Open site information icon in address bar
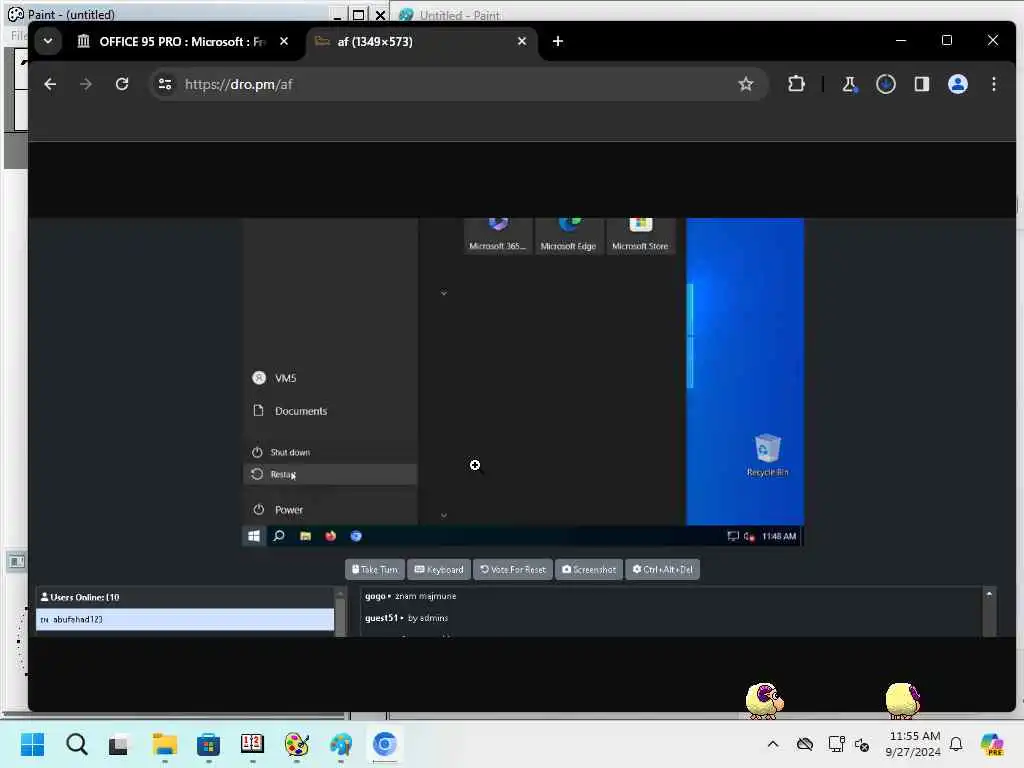 point(165,84)
